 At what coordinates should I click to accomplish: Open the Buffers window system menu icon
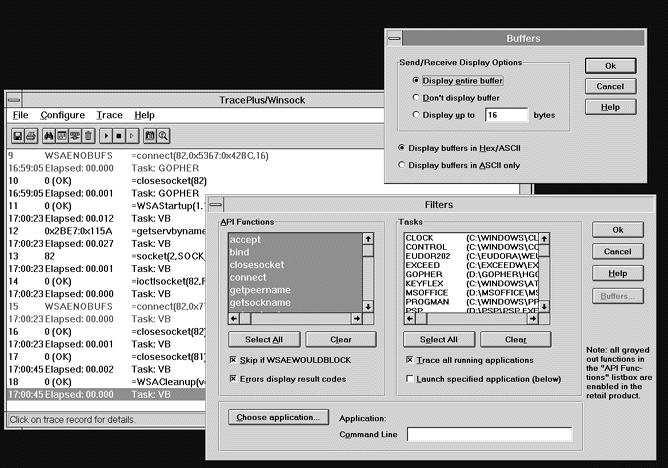395,39
